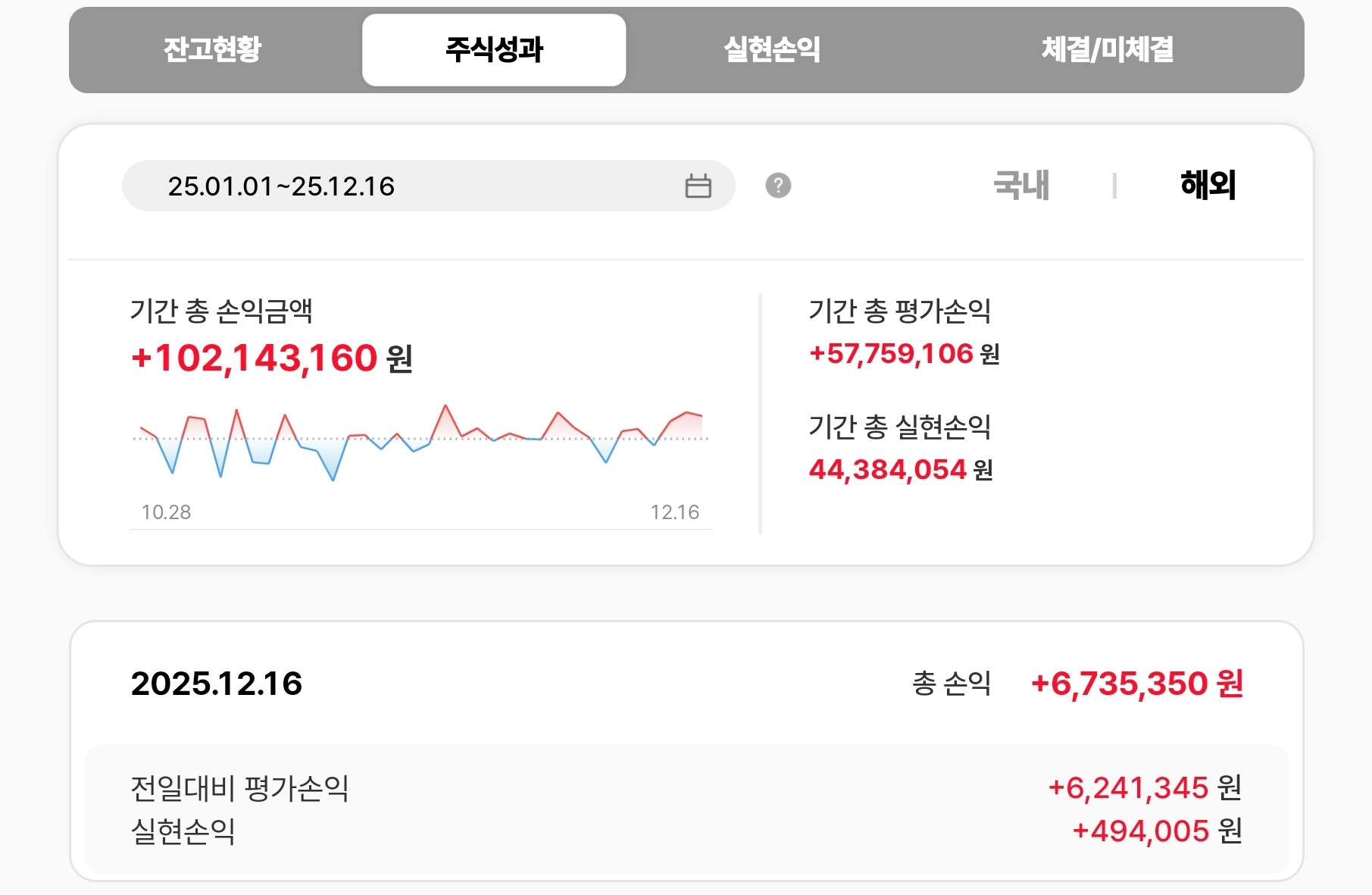The height and width of the screenshot is (895, 1372).
Task: Click the question mark help icon
Action: pos(779,185)
